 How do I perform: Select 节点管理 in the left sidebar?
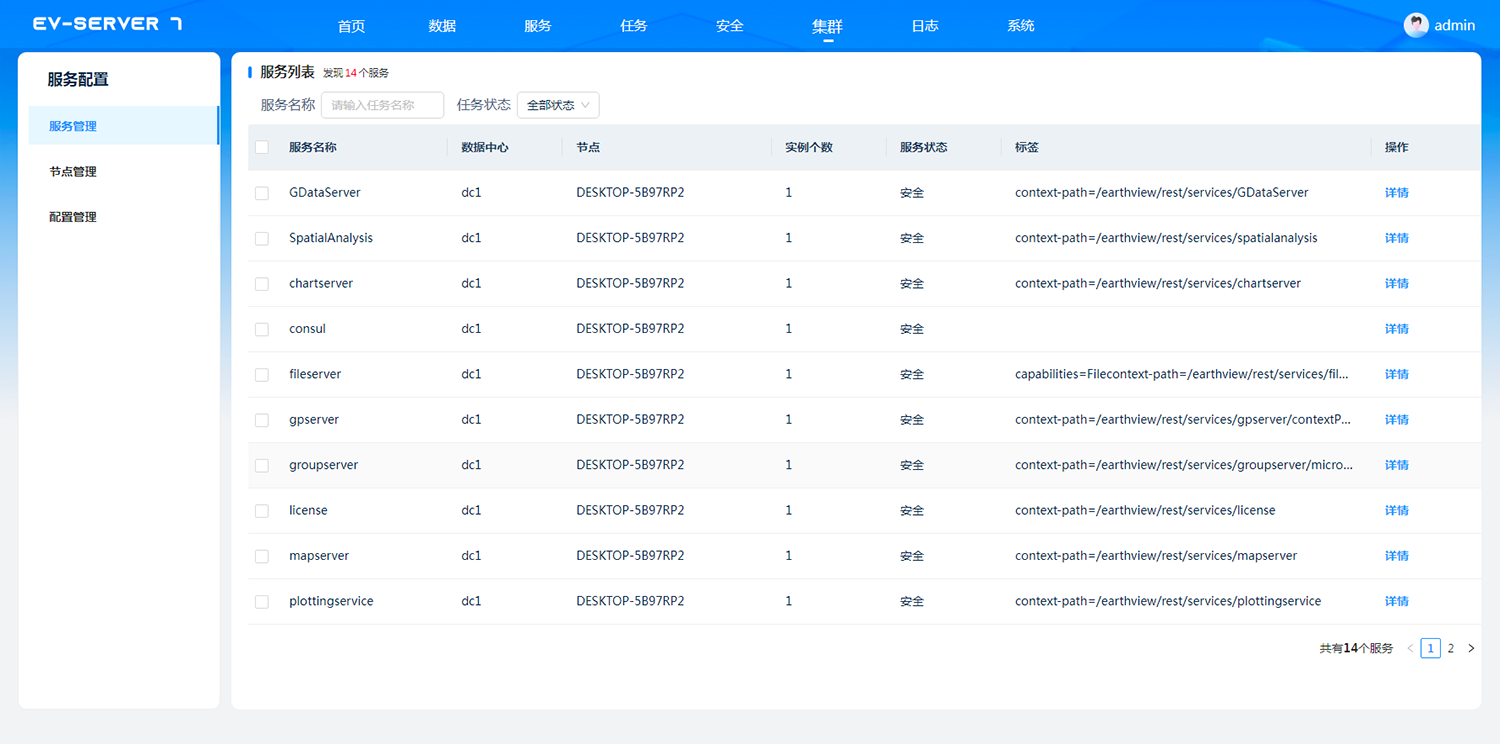pos(73,172)
